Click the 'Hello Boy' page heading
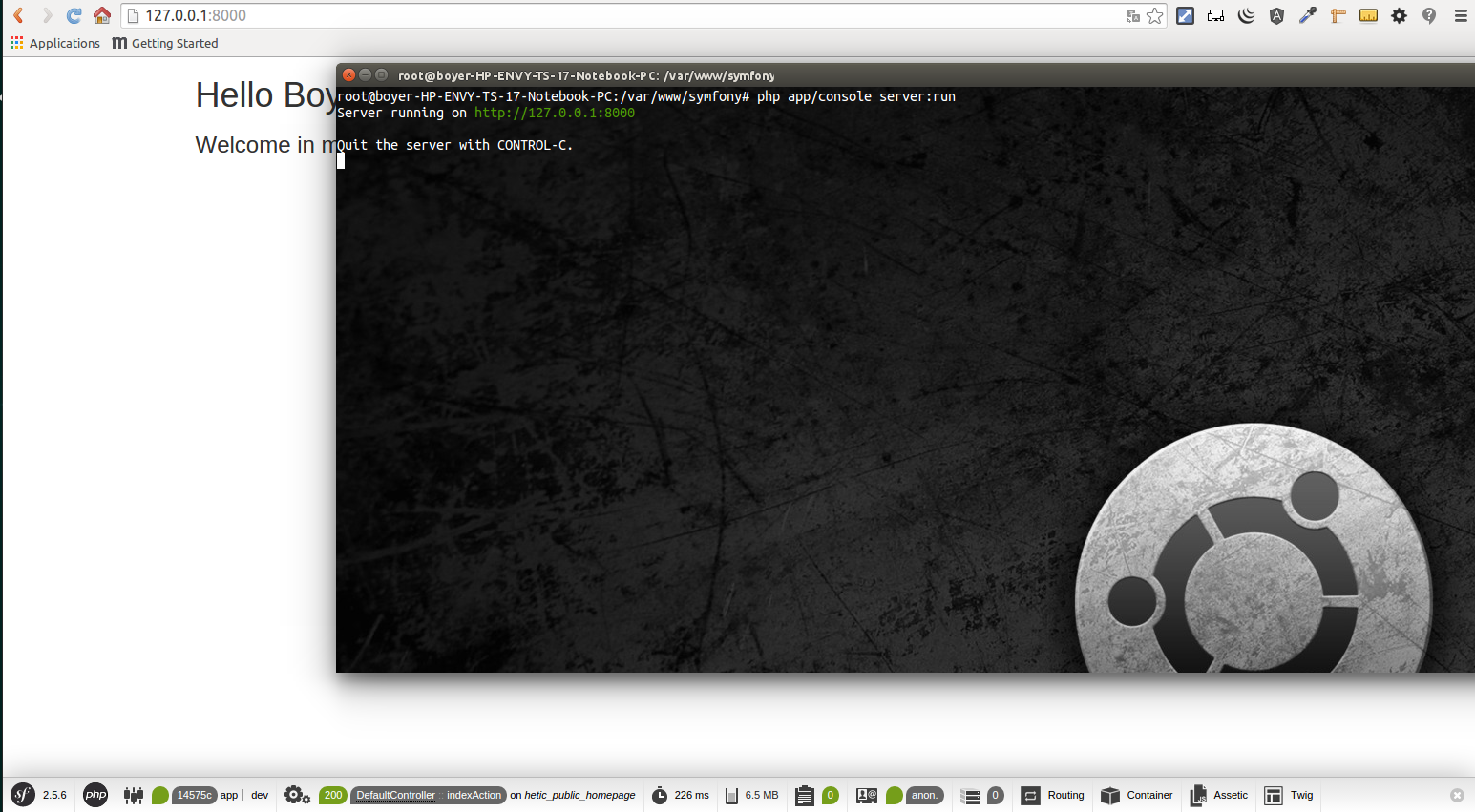 pos(265,95)
